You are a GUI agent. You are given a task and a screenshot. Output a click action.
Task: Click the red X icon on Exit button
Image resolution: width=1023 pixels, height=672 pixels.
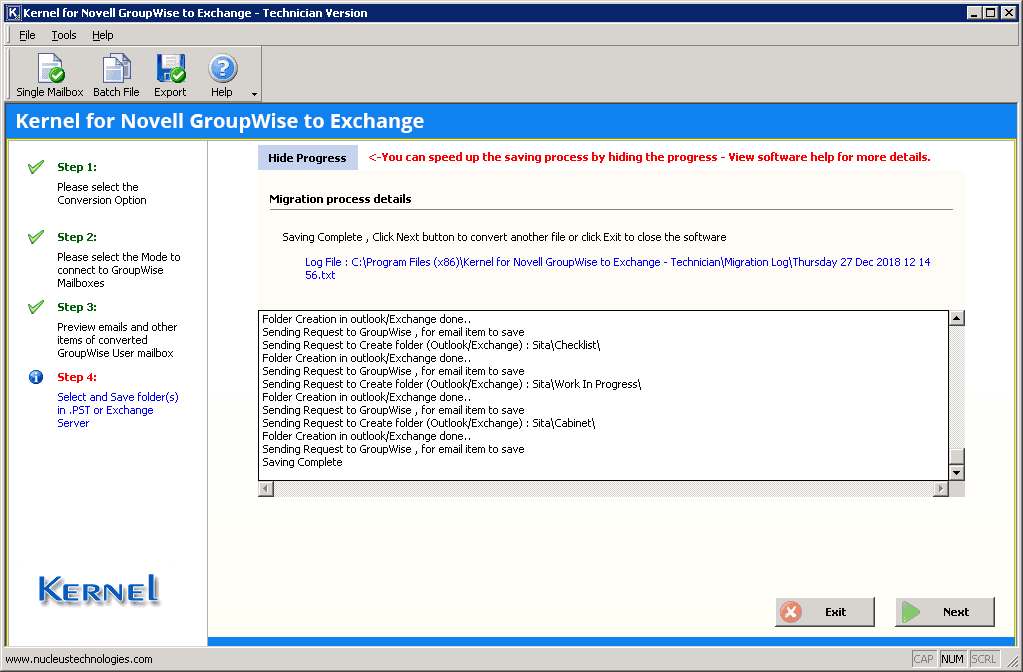click(791, 612)
